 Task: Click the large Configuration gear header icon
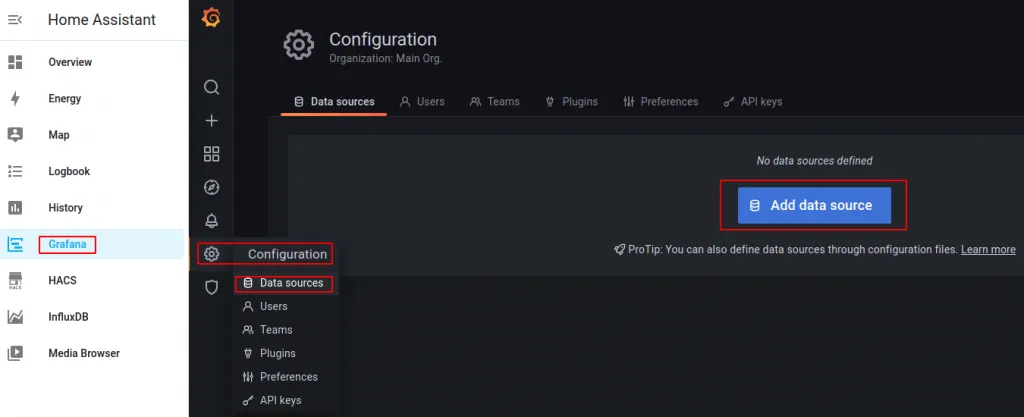[x=298, y=45]
